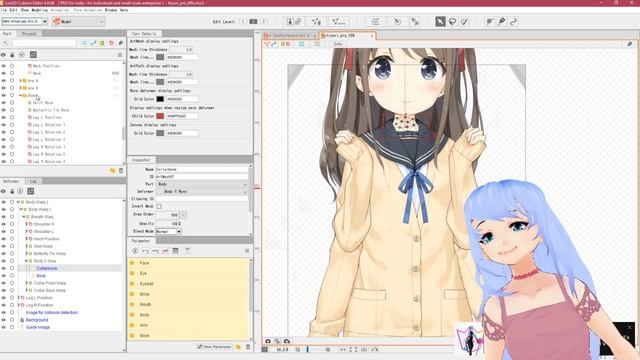This screenshot has height=360, width=640.
Task: Click the new parameter group folder icon
Action: click(238, 347)
